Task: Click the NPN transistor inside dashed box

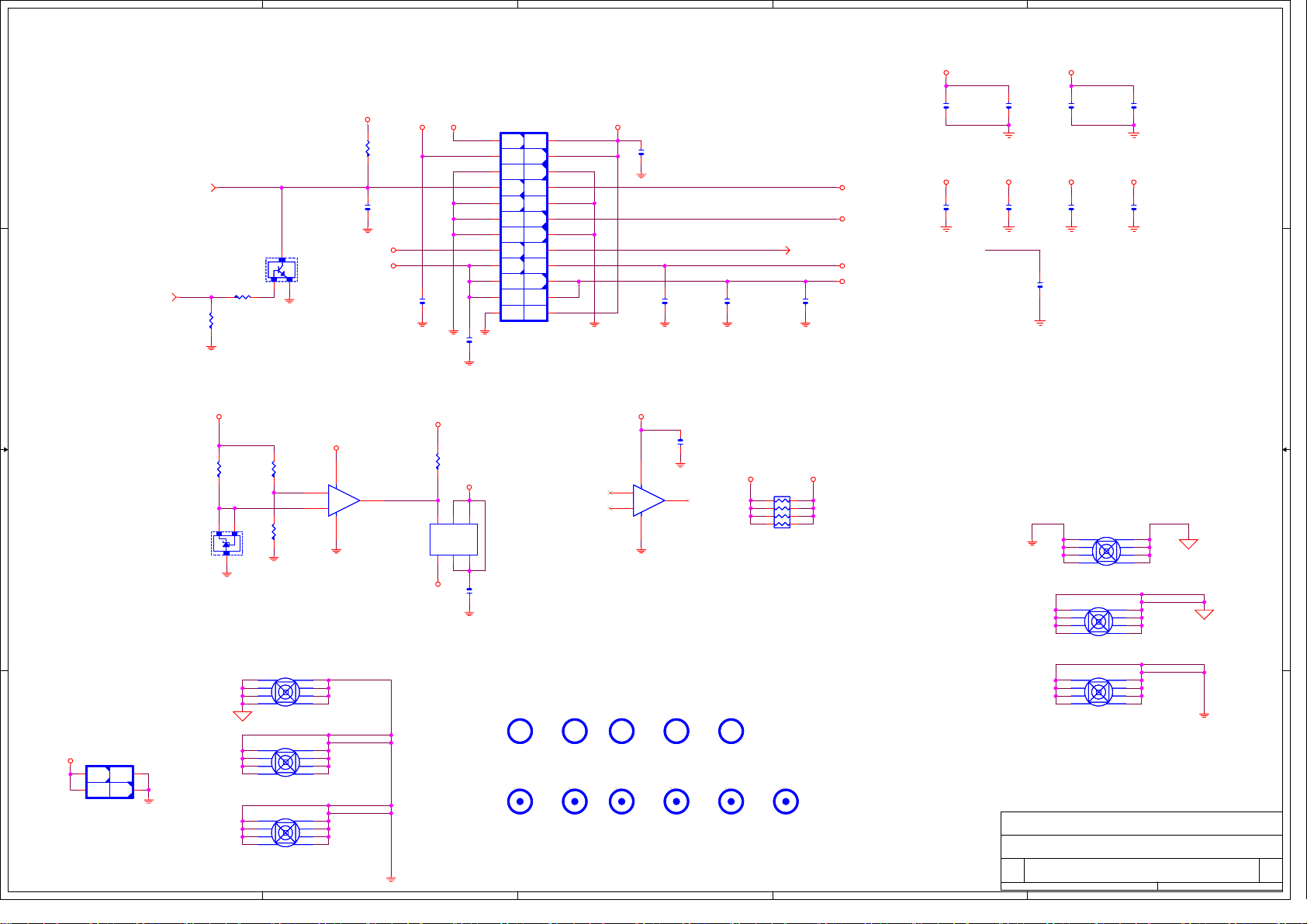Action: (x=282, y=270)
